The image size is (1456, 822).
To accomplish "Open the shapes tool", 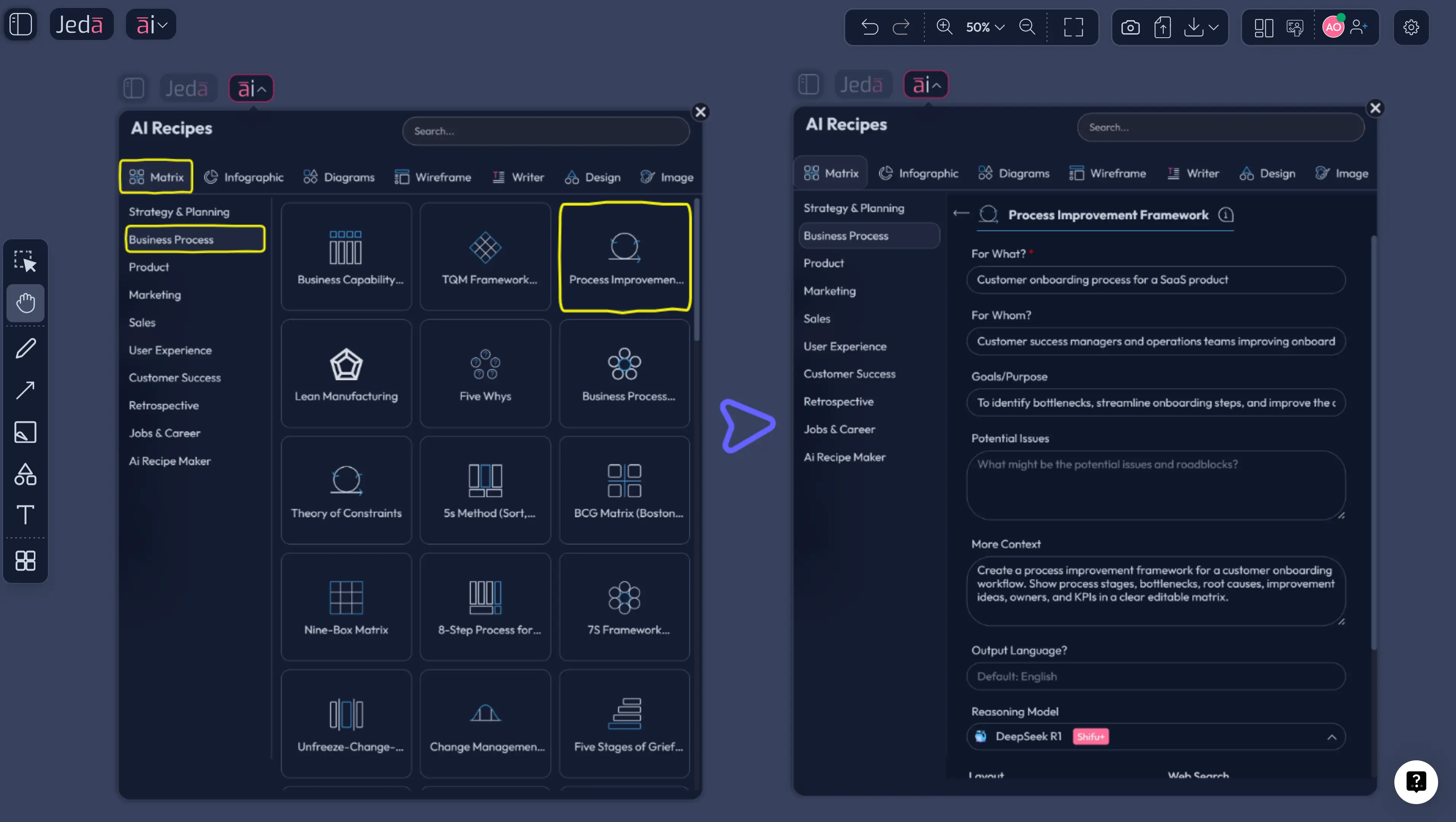I will 25,474.
